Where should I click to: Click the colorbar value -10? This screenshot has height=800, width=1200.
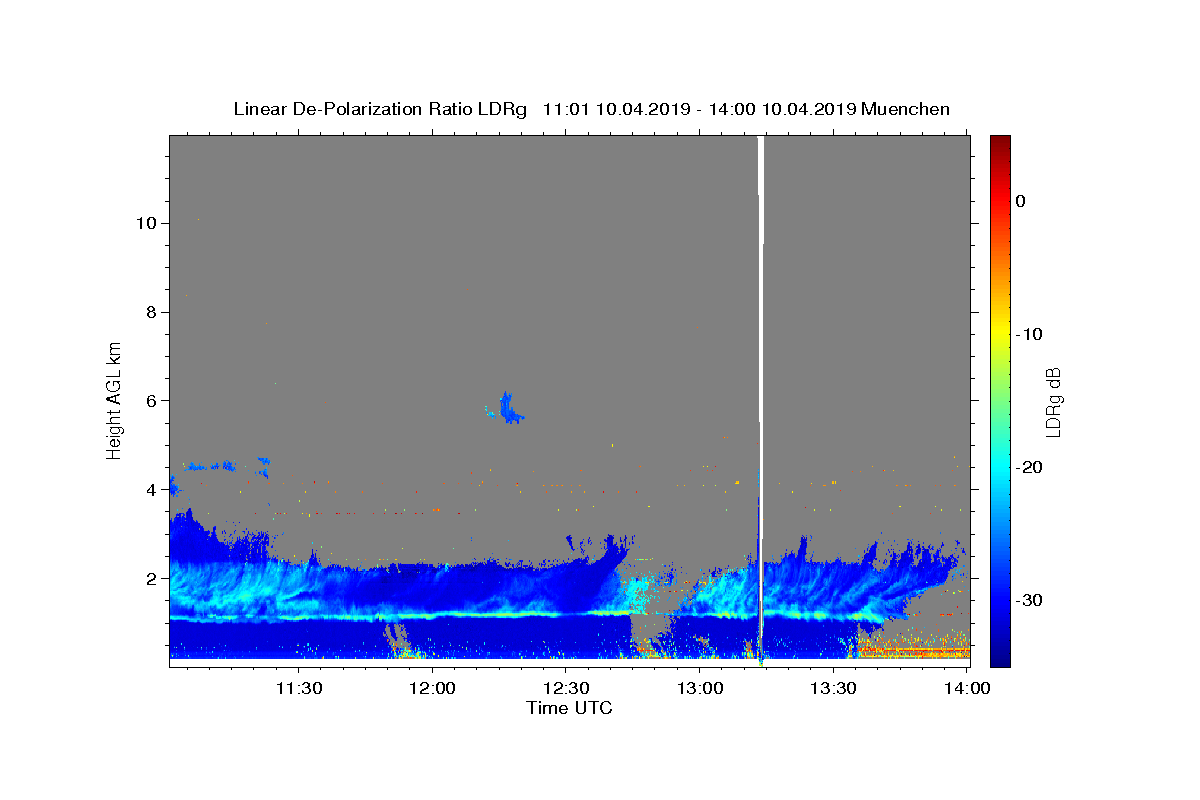[1030, 334]
